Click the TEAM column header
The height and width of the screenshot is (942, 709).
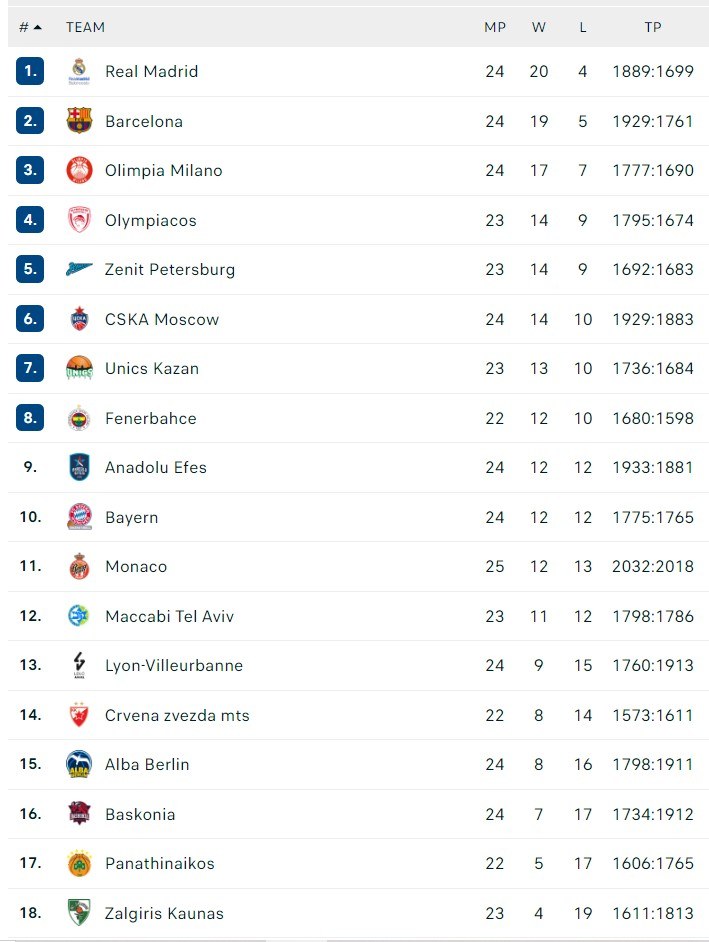(85, 27)
